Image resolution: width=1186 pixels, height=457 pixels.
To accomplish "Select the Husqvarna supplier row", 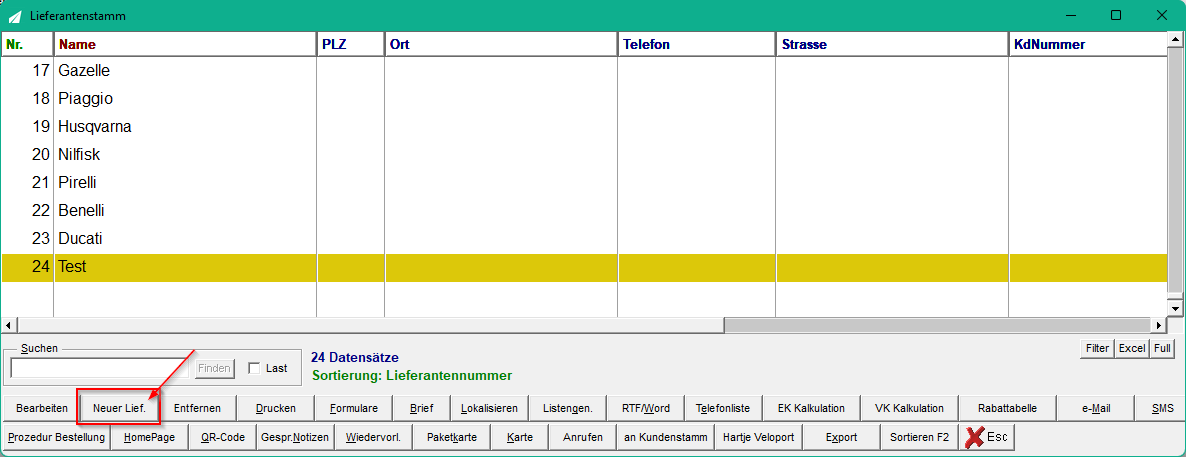I will 585,126.
